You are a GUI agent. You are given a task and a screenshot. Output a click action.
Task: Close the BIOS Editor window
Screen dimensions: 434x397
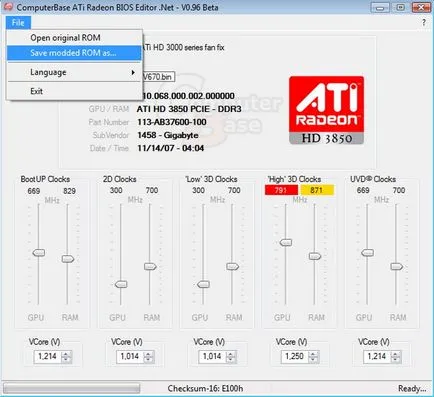point(421,7)
